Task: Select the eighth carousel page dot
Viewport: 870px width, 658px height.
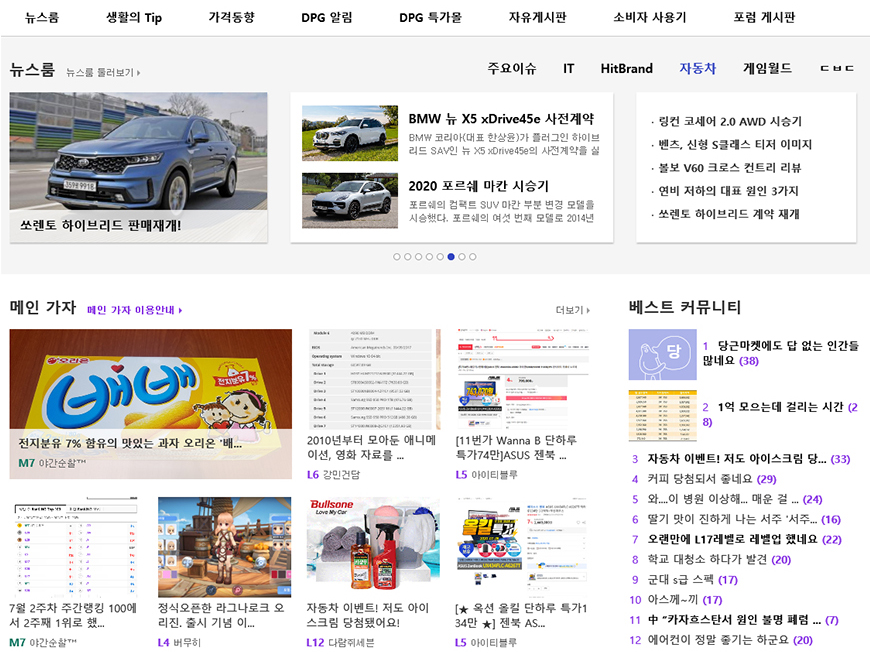Action: tap(473, 257)
